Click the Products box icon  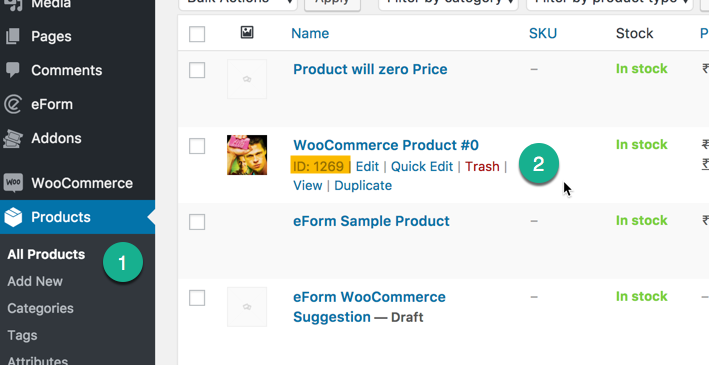tap(13, 217)
